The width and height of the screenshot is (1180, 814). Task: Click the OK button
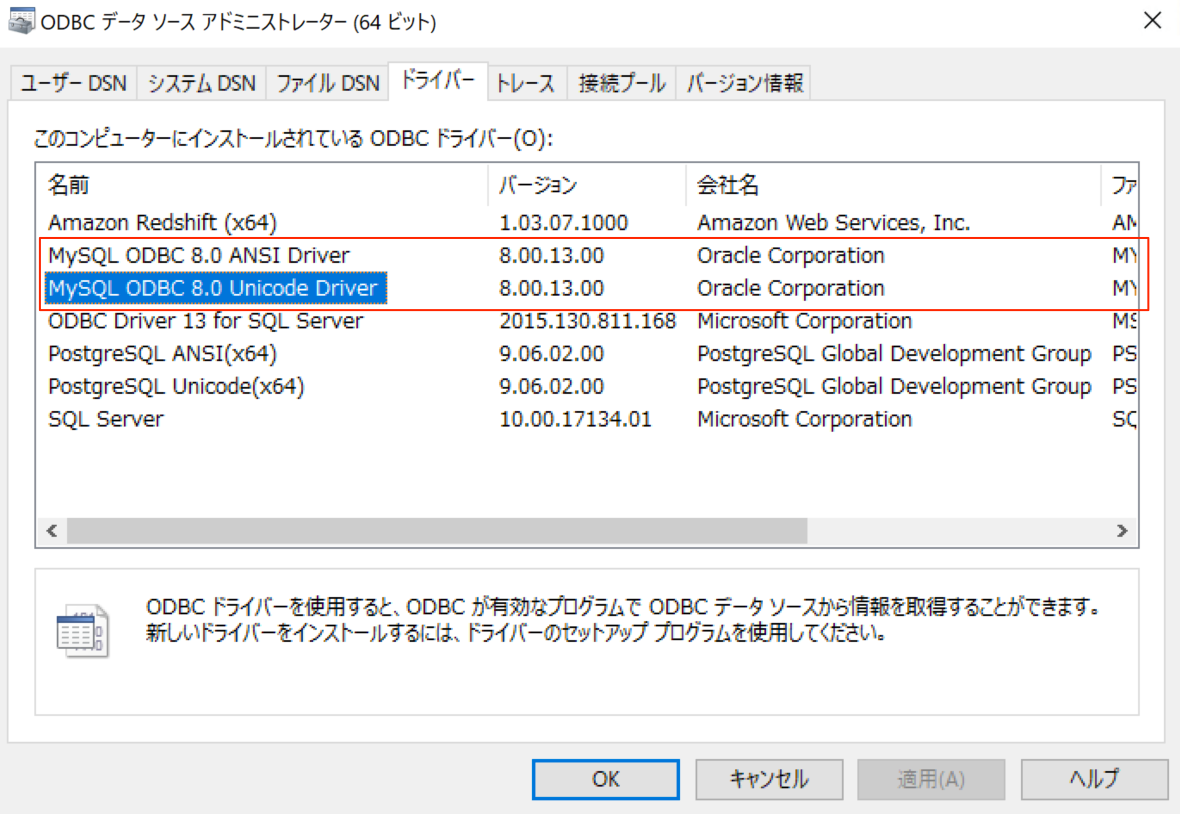pos(606,779)
